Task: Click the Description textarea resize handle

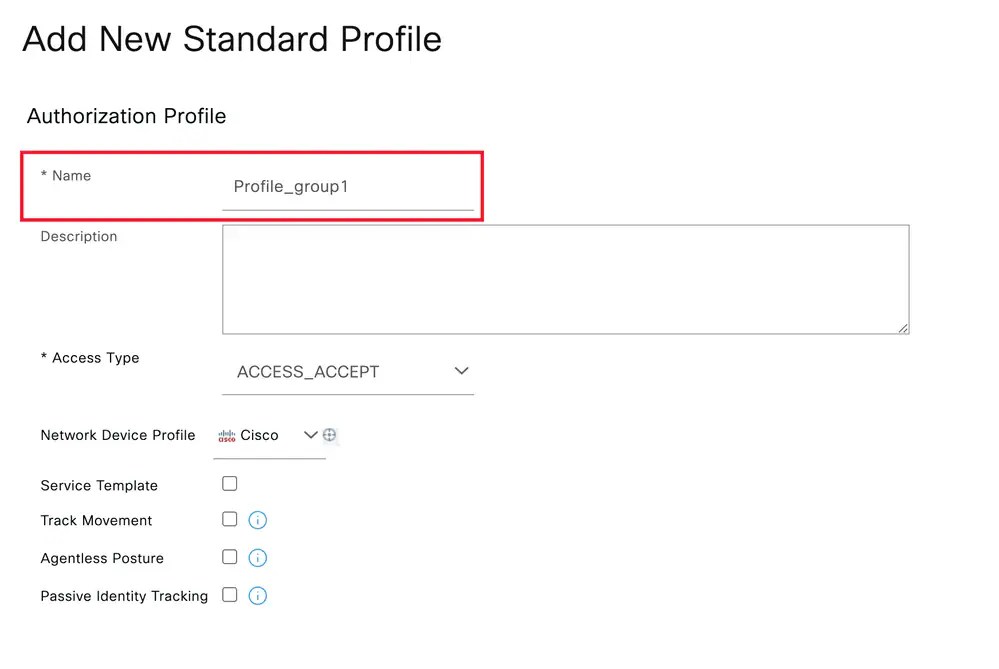Action: pos(905,328)
